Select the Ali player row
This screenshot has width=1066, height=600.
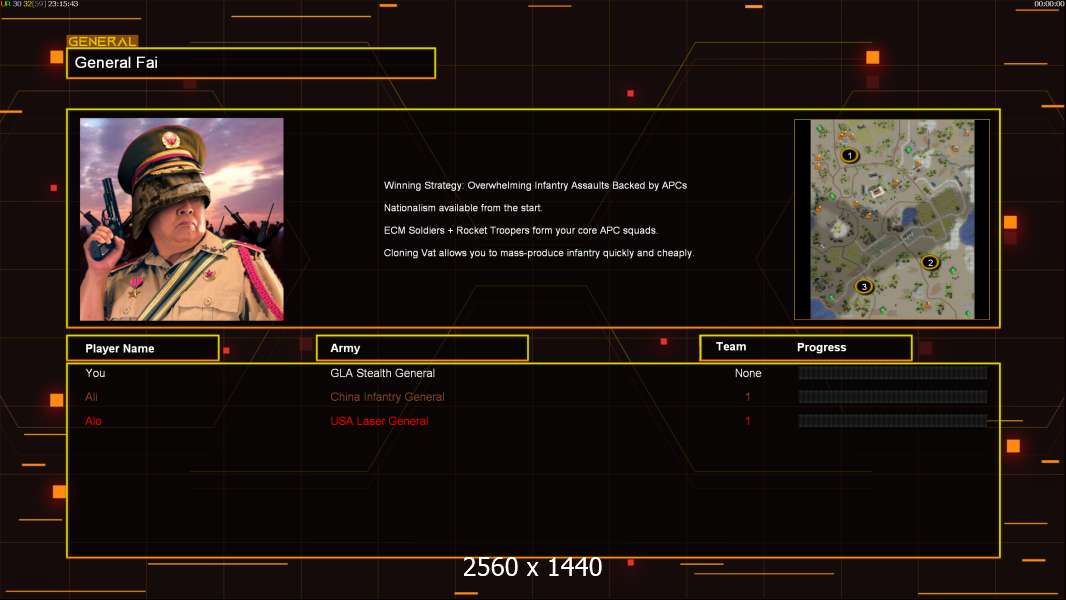point(533,397)
